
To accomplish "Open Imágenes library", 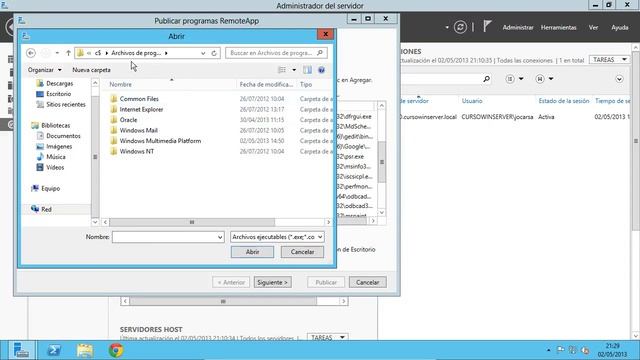I will coord(59,146).
